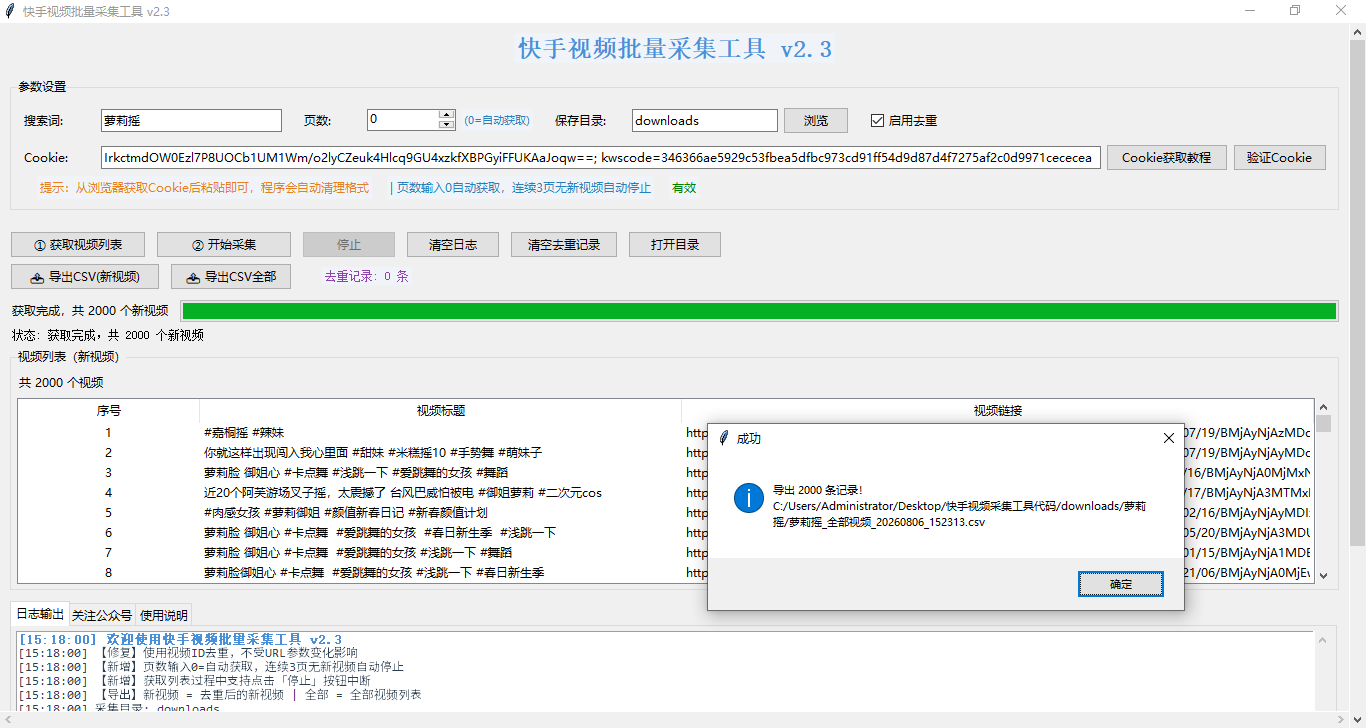1366x728 pixels.
Task: Click the 去重记录: 0 条 label
Action: 367,276
